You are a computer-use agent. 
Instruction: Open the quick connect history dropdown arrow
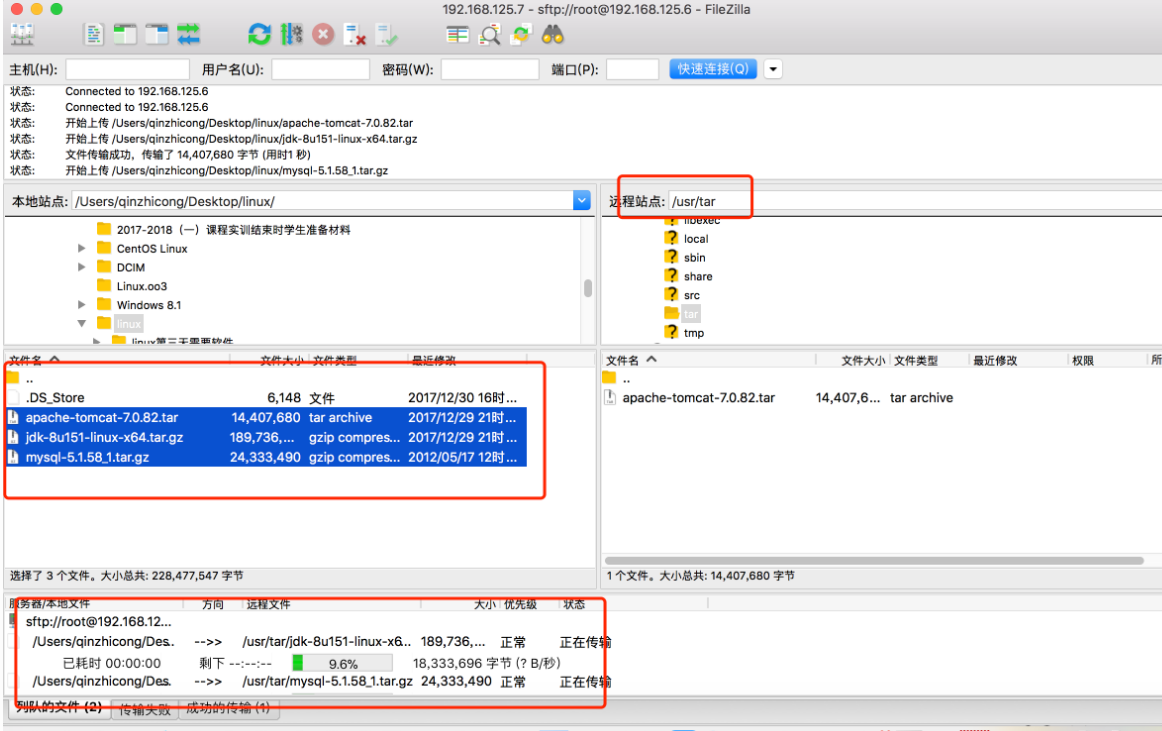[x=773, y=70]
